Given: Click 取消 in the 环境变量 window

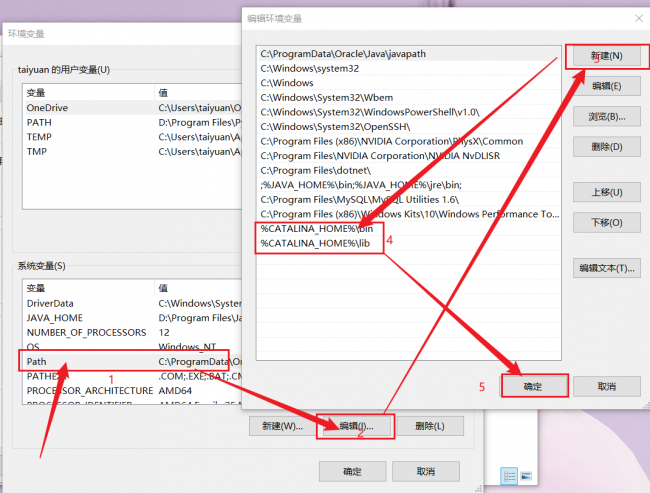Looking at the screenshot, I should [x=426, y=471].
